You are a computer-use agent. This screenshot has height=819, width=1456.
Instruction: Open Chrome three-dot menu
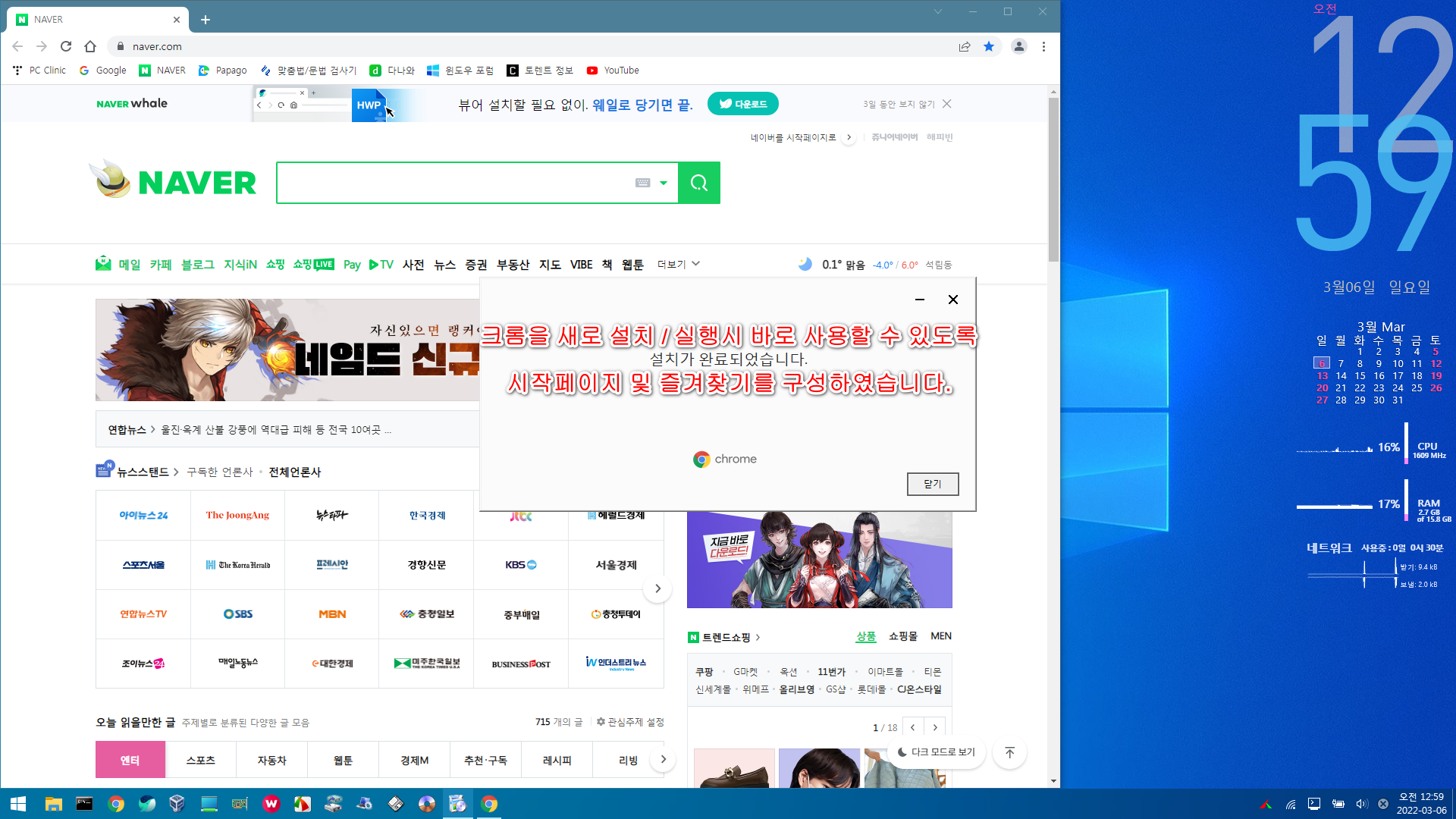(1043, 46)
